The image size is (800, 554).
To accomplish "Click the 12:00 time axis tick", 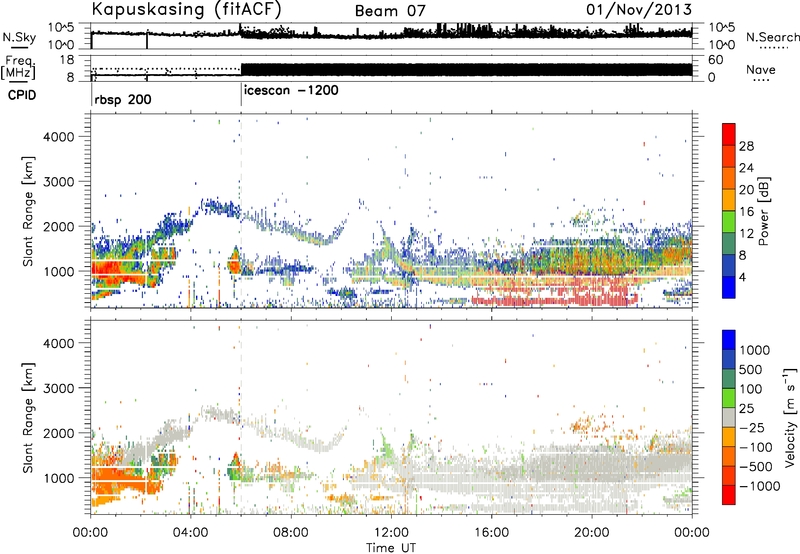I will point(391,533).
